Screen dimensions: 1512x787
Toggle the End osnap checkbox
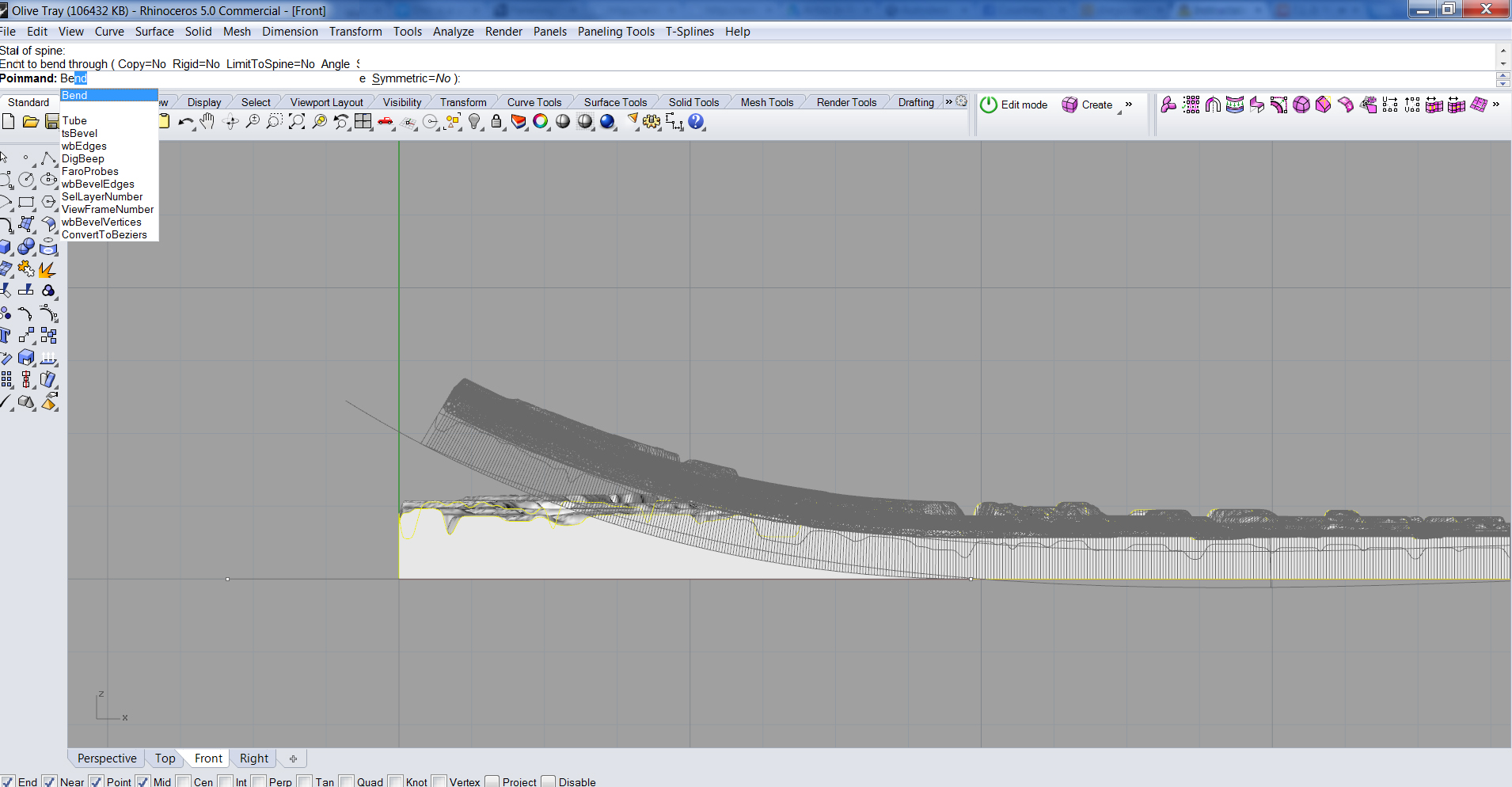[x=7, y=781]
